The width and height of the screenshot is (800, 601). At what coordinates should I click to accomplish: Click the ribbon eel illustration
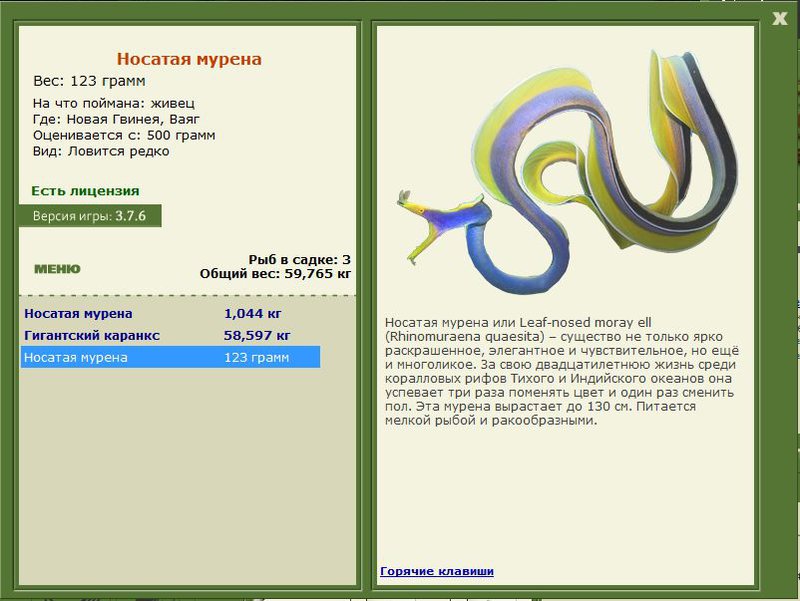[567, 172]
